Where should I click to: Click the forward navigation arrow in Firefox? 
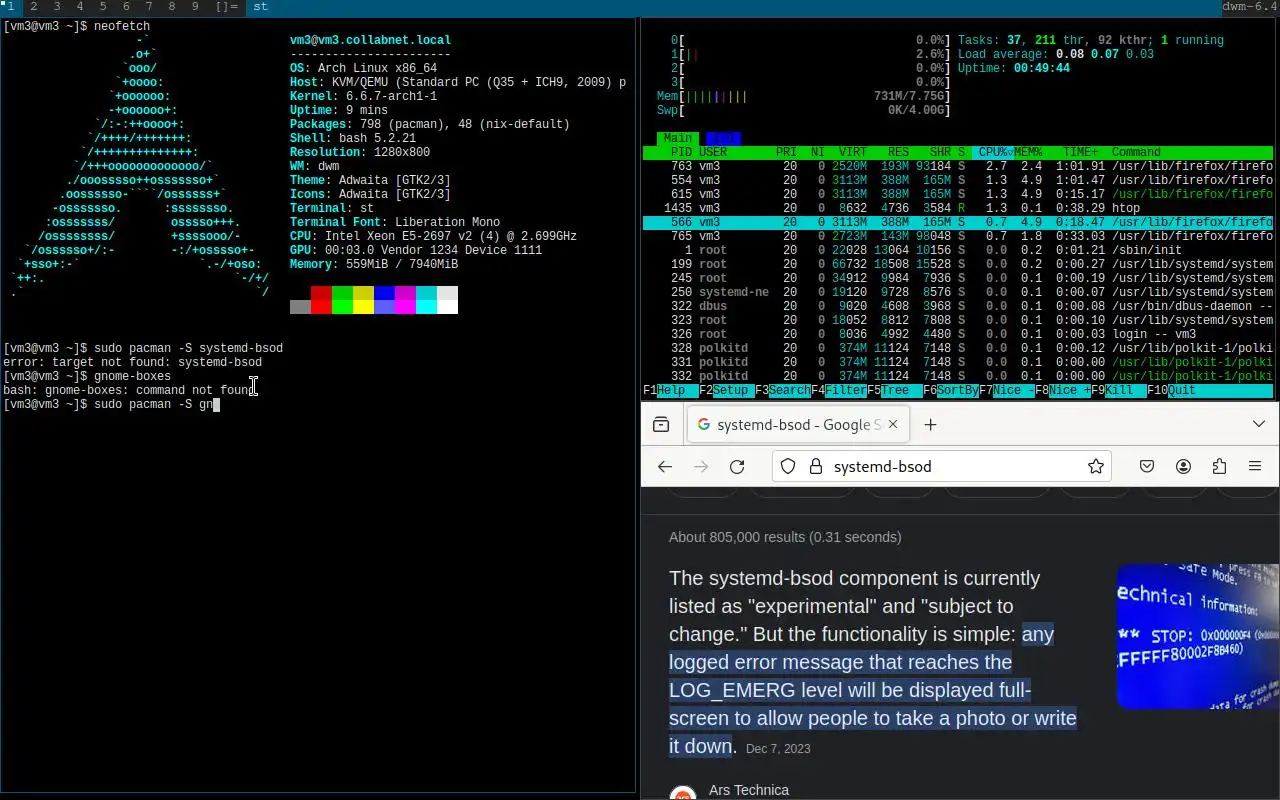pos(701,466)
